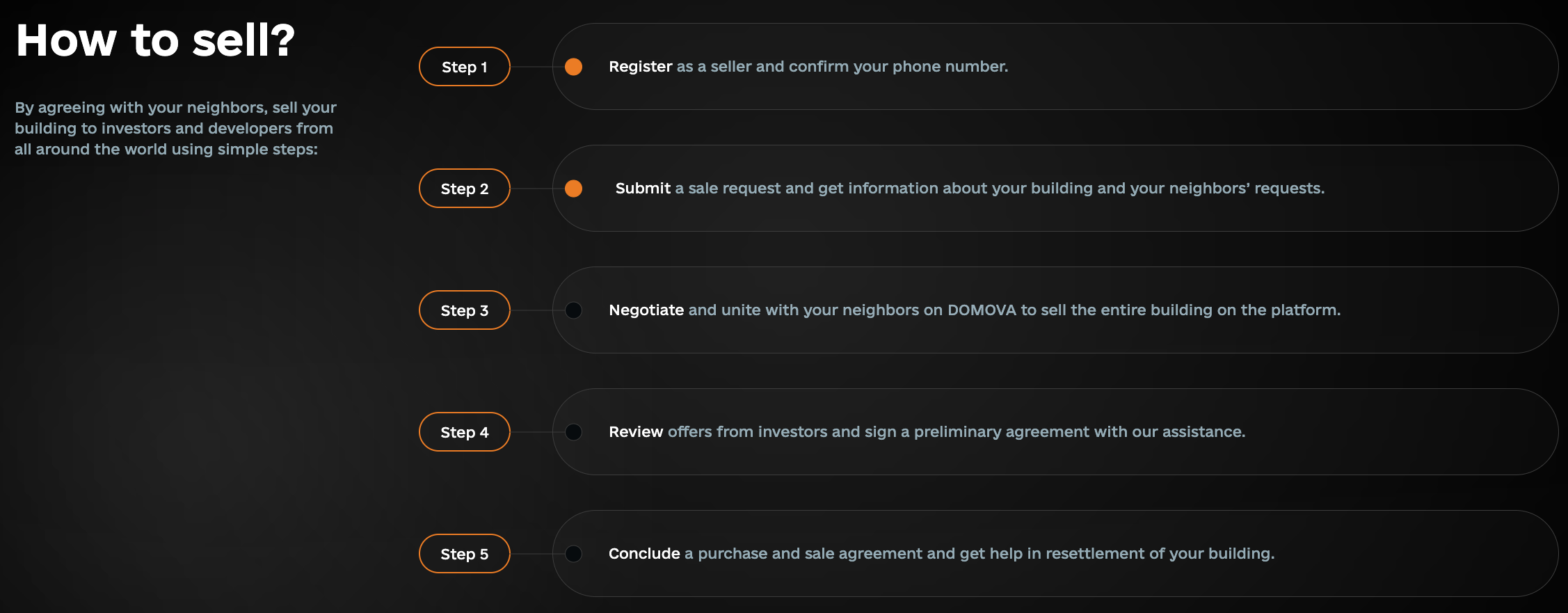Open the Step 3 pill button
Image resolution: width=1568 pixels, height=613 pixels.
pos(465,310)
